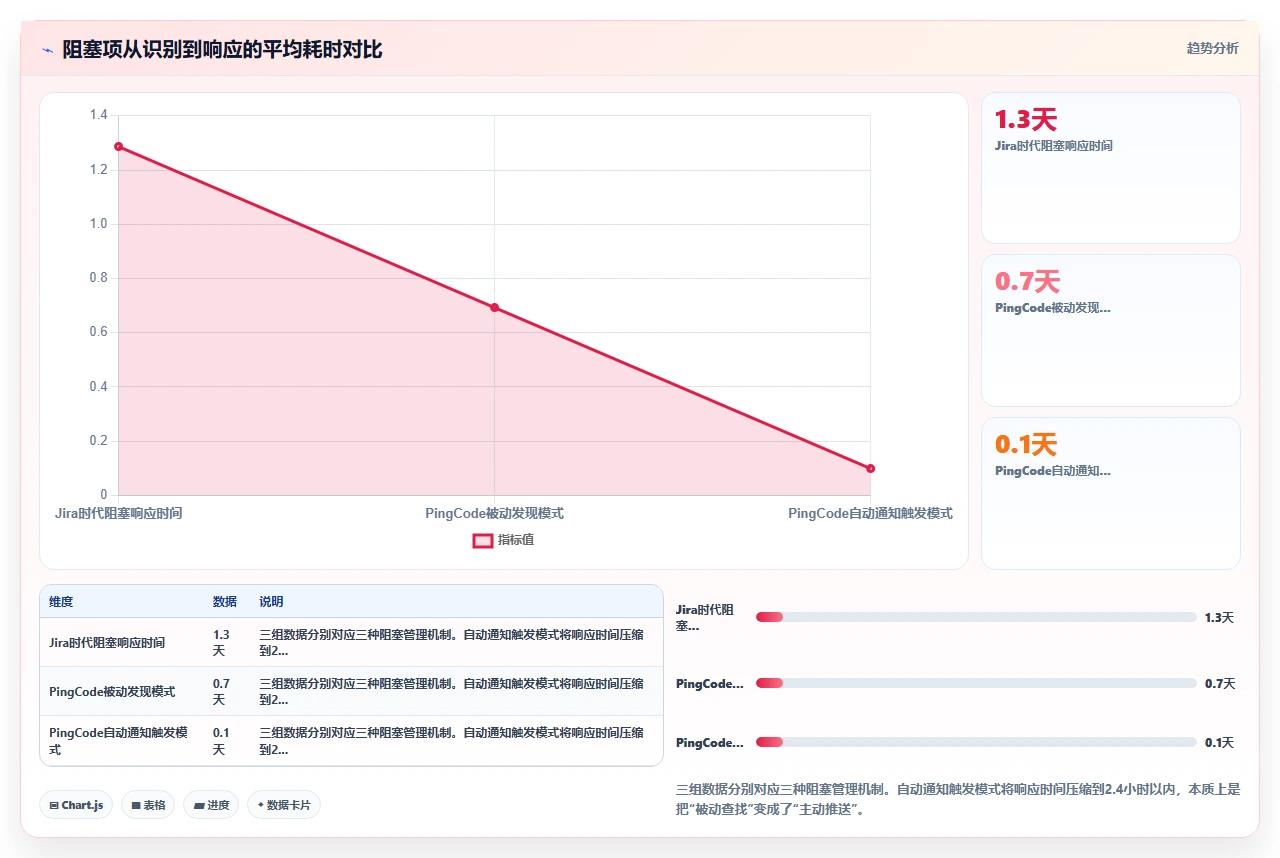The height and width of the screenshot is (858, 1280).
Task: Click the Jira时代阻塞响应时间 table row
Action: click(x=351, y=642)
